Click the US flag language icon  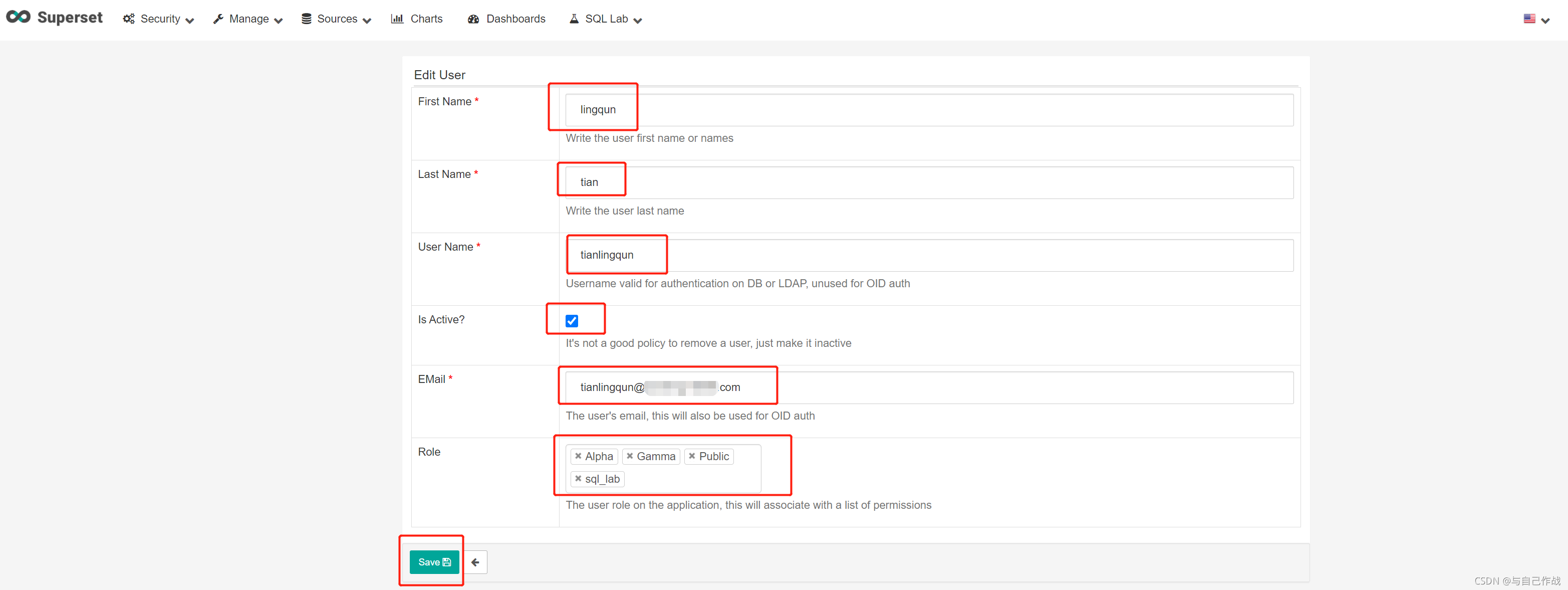1529,19
